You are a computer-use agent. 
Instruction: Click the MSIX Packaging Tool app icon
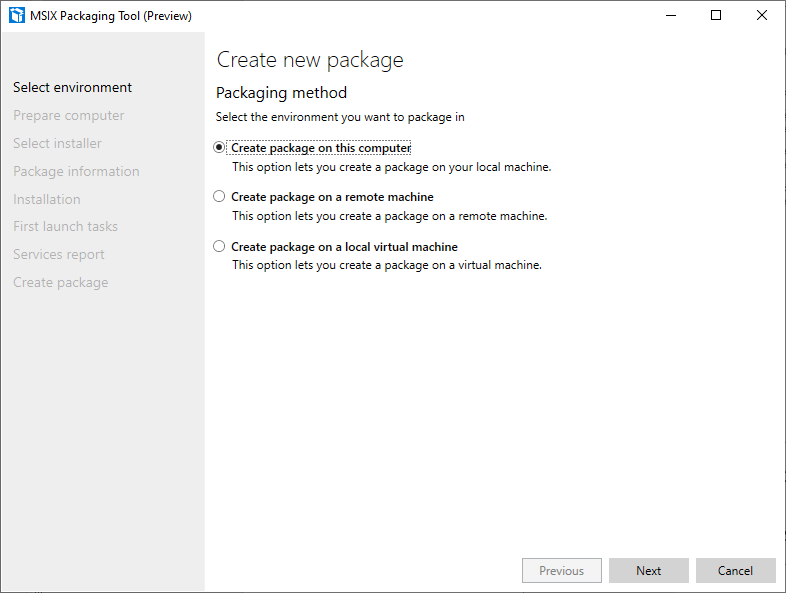16,16
